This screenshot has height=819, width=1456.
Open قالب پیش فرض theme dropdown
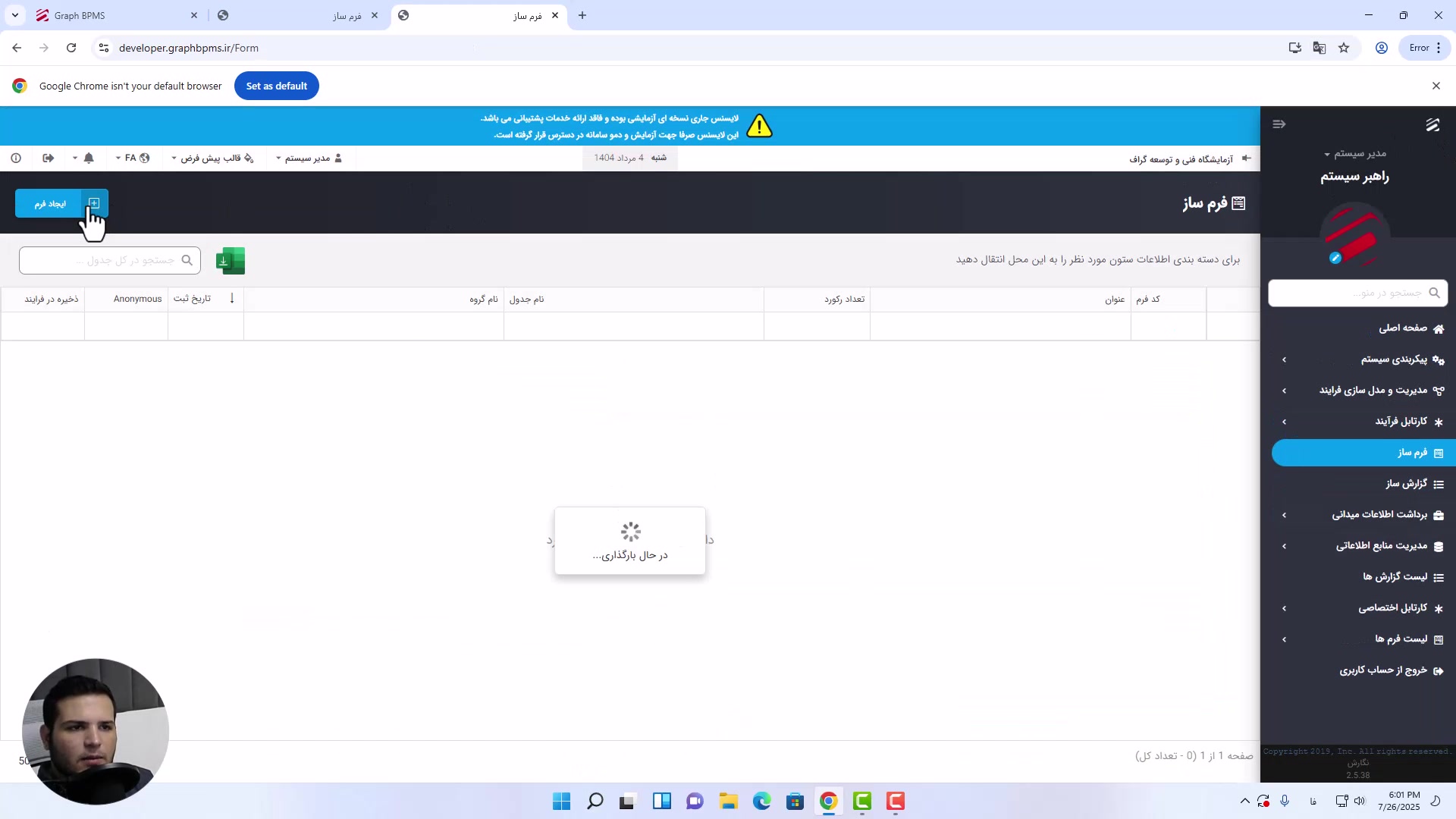click(x=212, y=158)
